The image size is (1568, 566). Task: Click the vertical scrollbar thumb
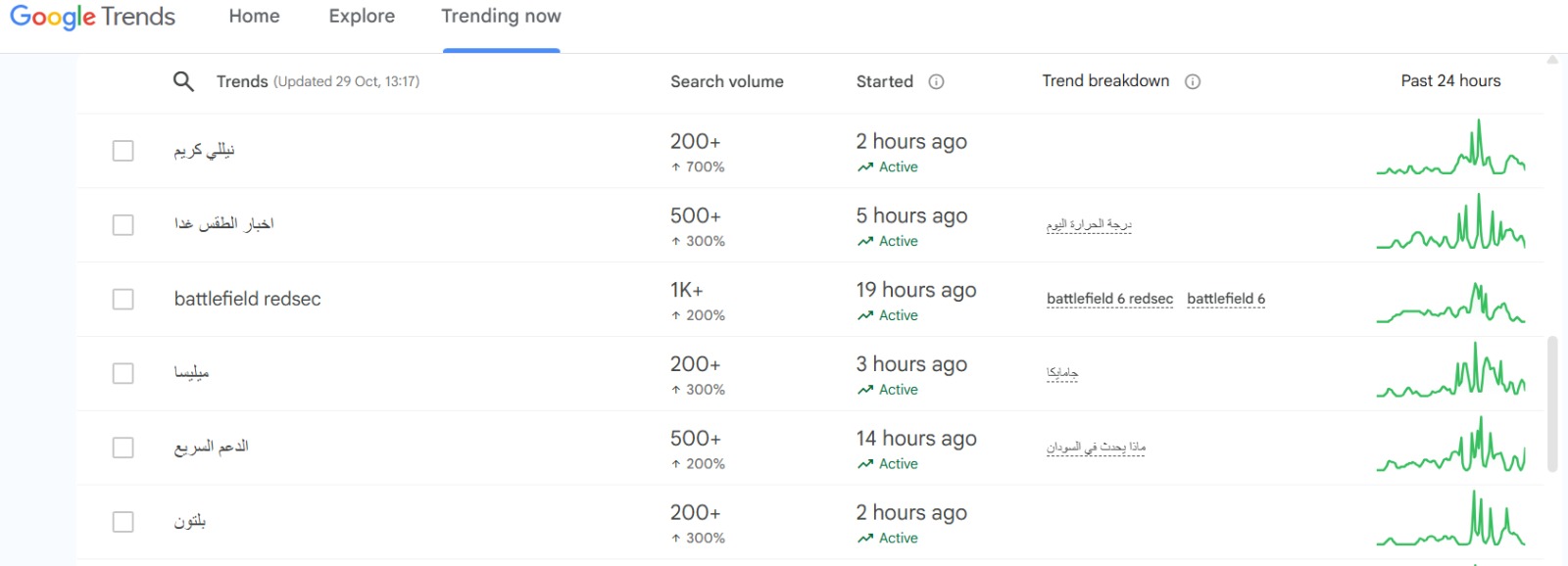pos(1552,403)
